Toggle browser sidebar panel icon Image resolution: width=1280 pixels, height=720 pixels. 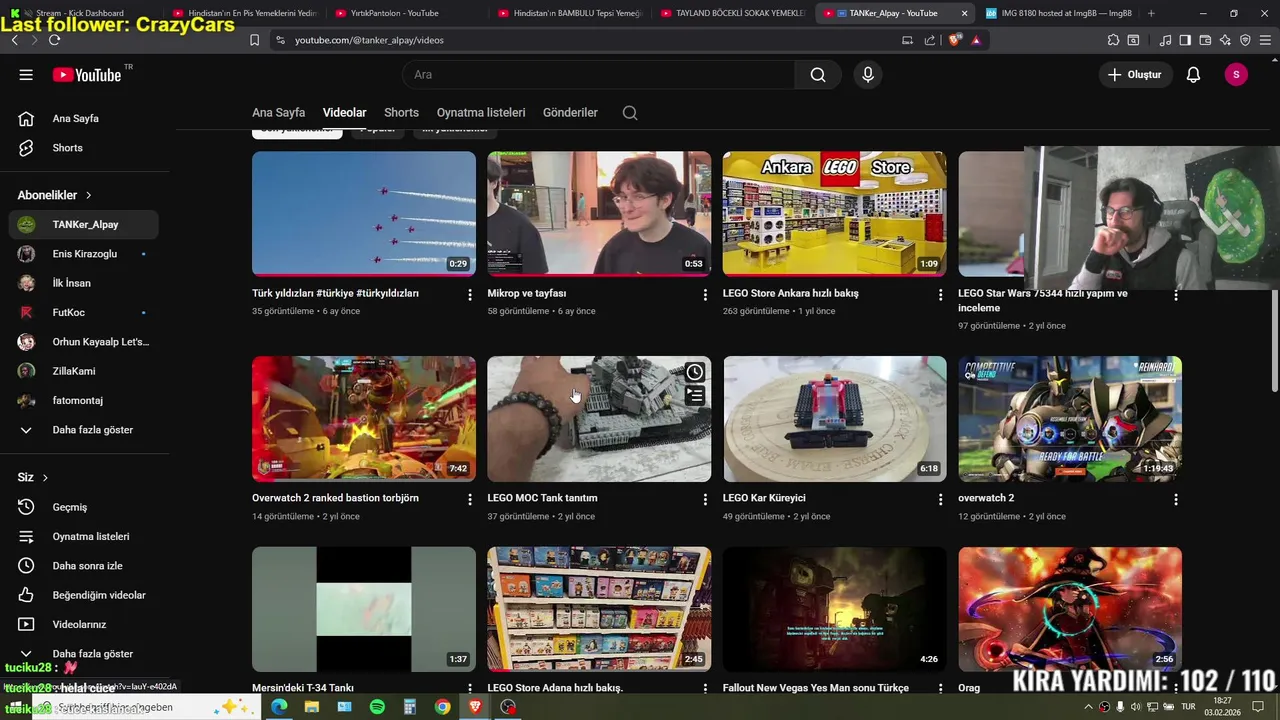coord(1185,40)
